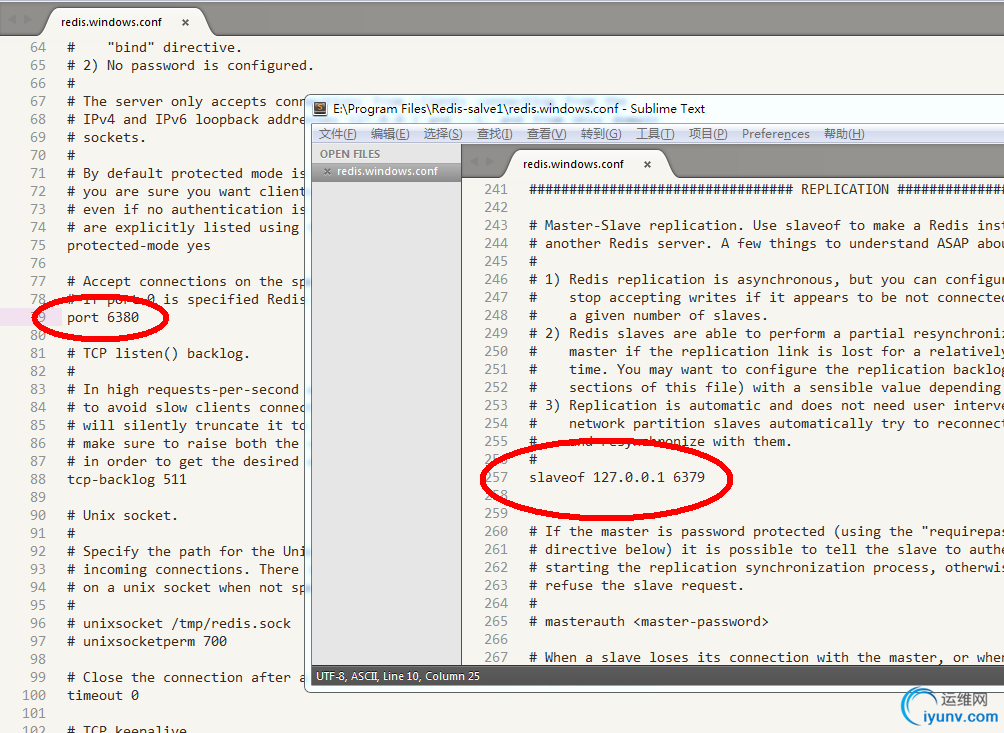
Task: Open the 帮助(H) menu
Action: [x=844, y=134]
